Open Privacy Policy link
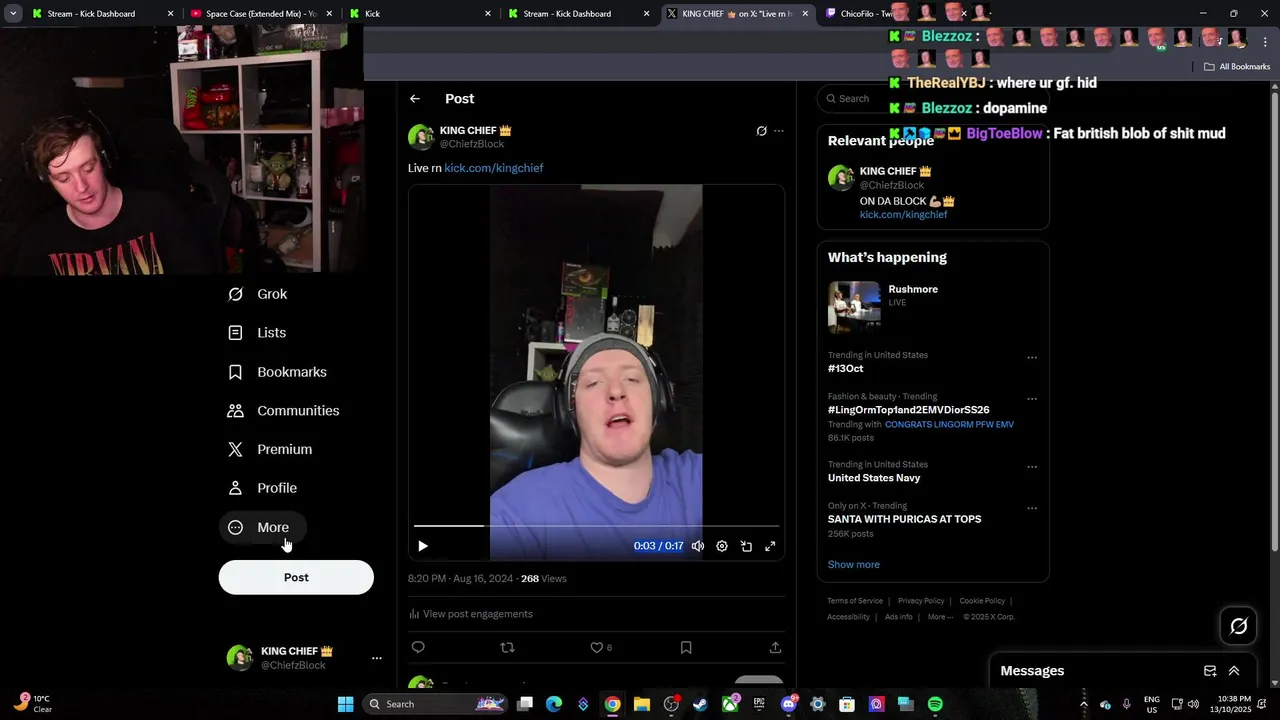This screenshot has width=1280, height=720. (921, 601)
